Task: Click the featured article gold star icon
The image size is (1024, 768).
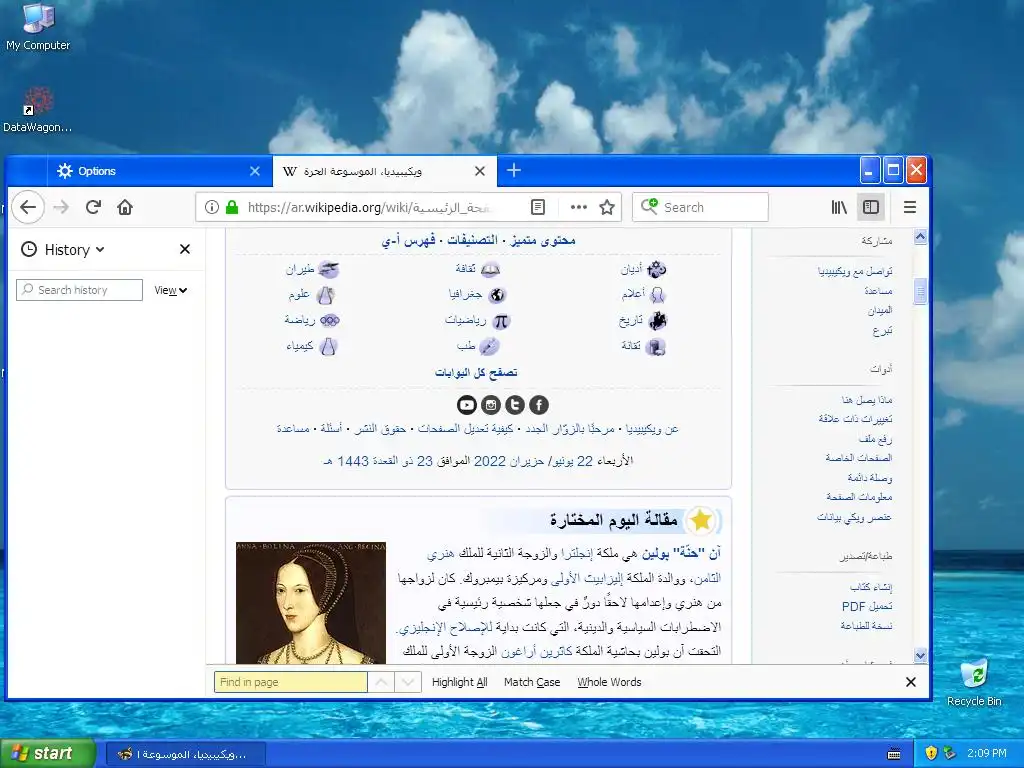Action: point(701,520)
